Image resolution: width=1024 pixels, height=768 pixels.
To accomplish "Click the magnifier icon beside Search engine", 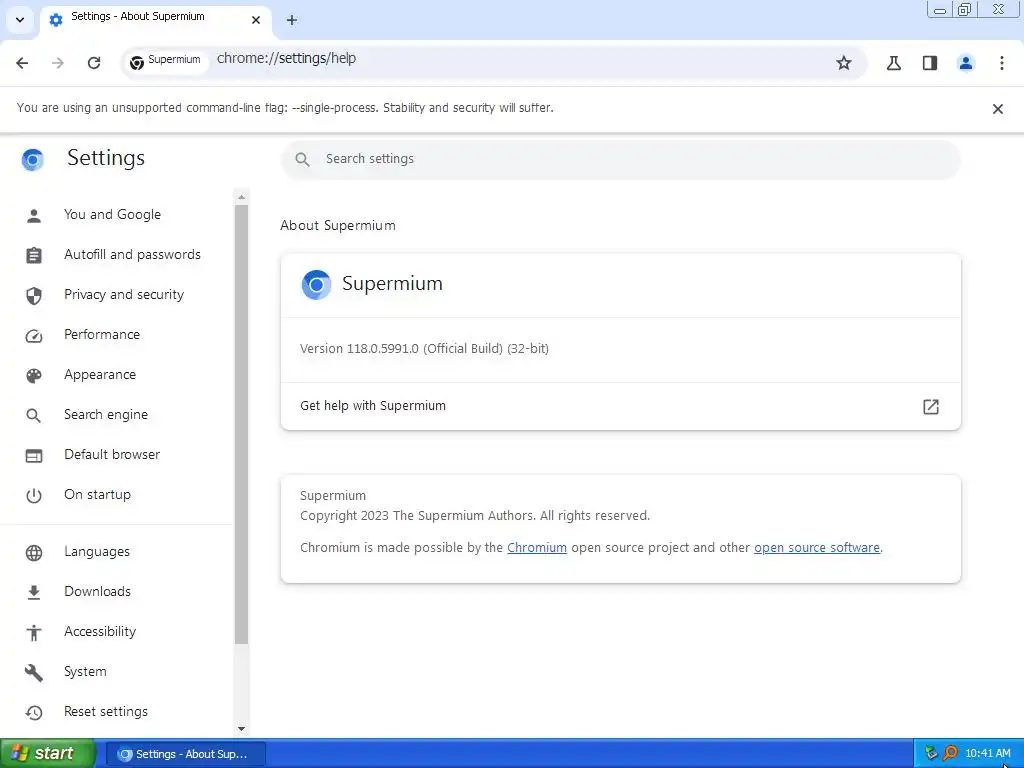I will coord(34,415).
